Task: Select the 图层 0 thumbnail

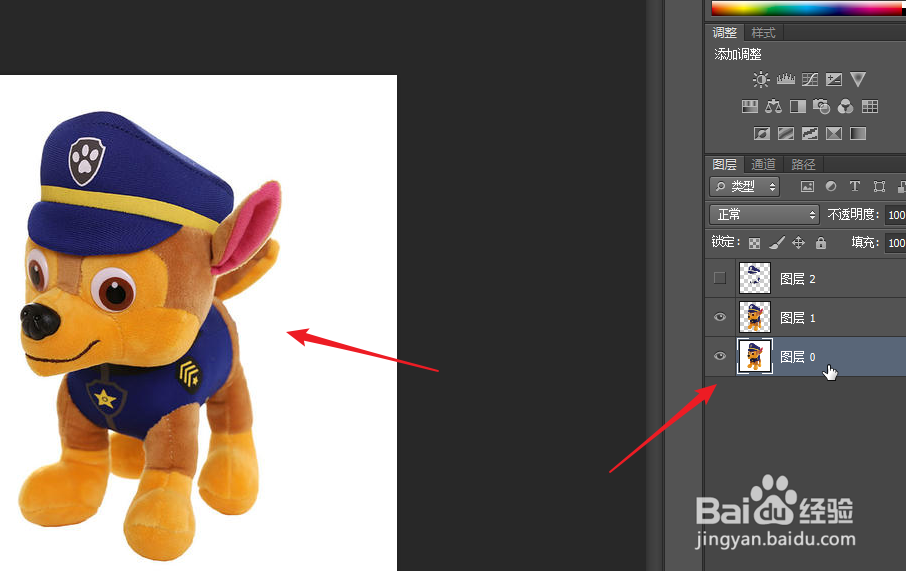Action: click(x=755, y=356)
